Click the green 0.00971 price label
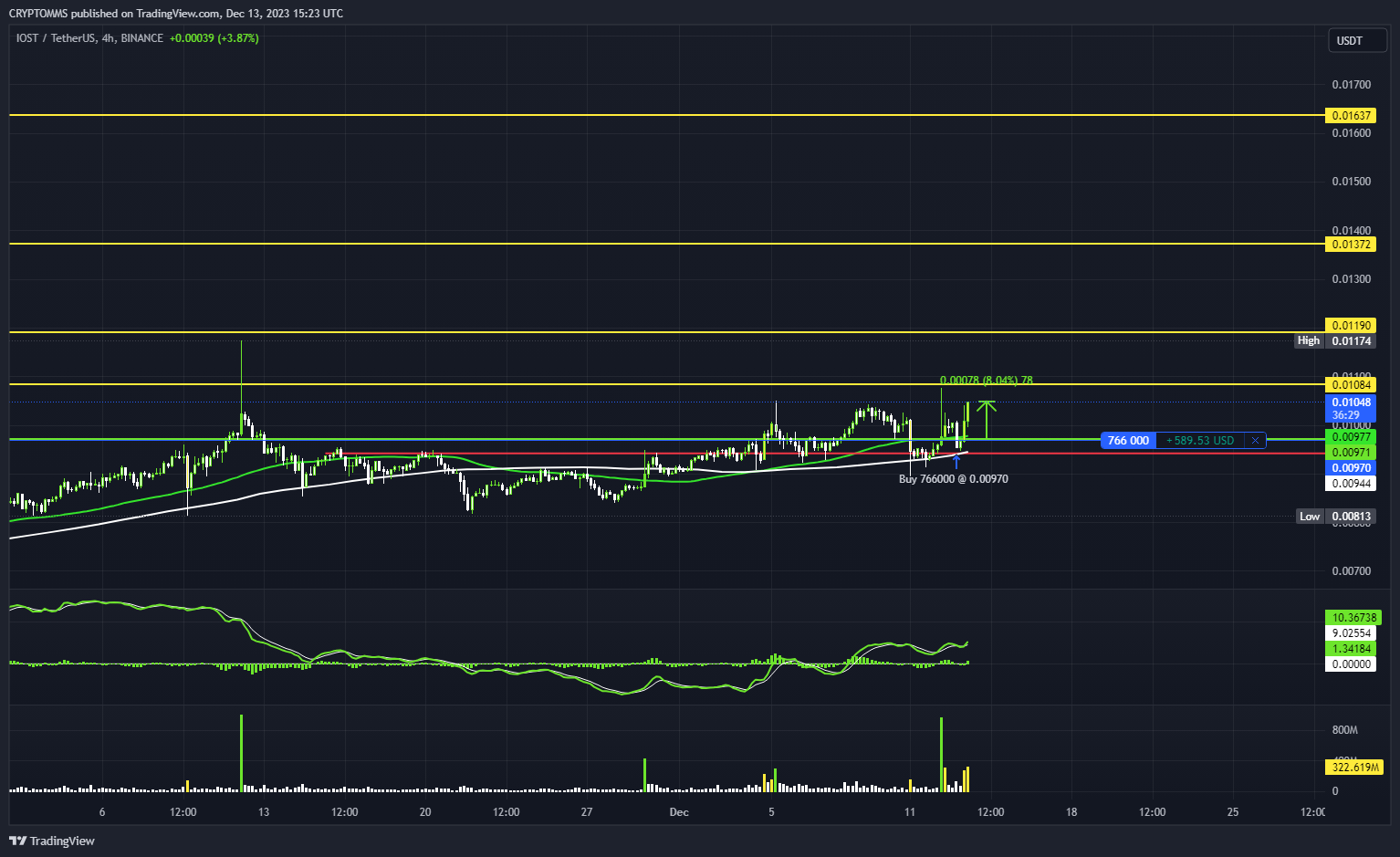Screen dimensions: 1400x857 1351,453
